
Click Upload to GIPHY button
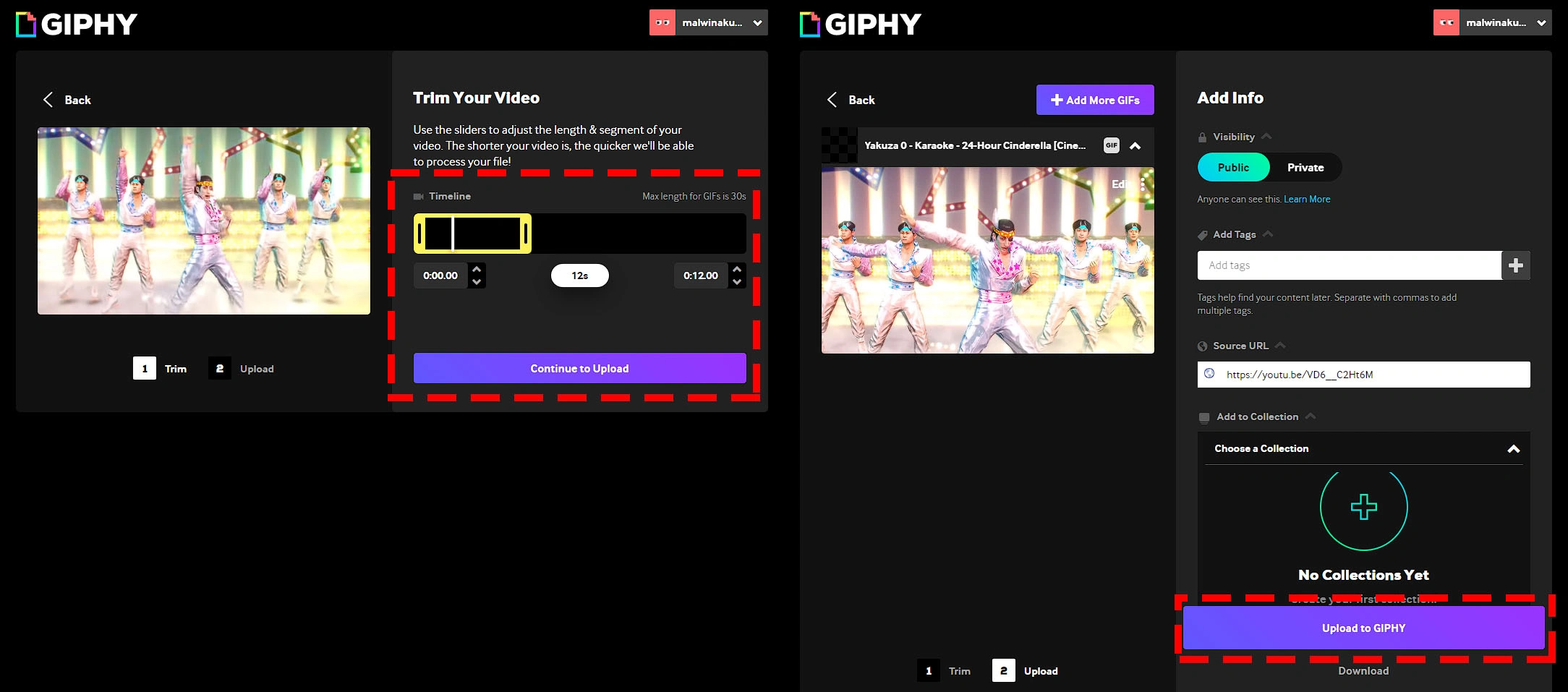(1364, 628)
